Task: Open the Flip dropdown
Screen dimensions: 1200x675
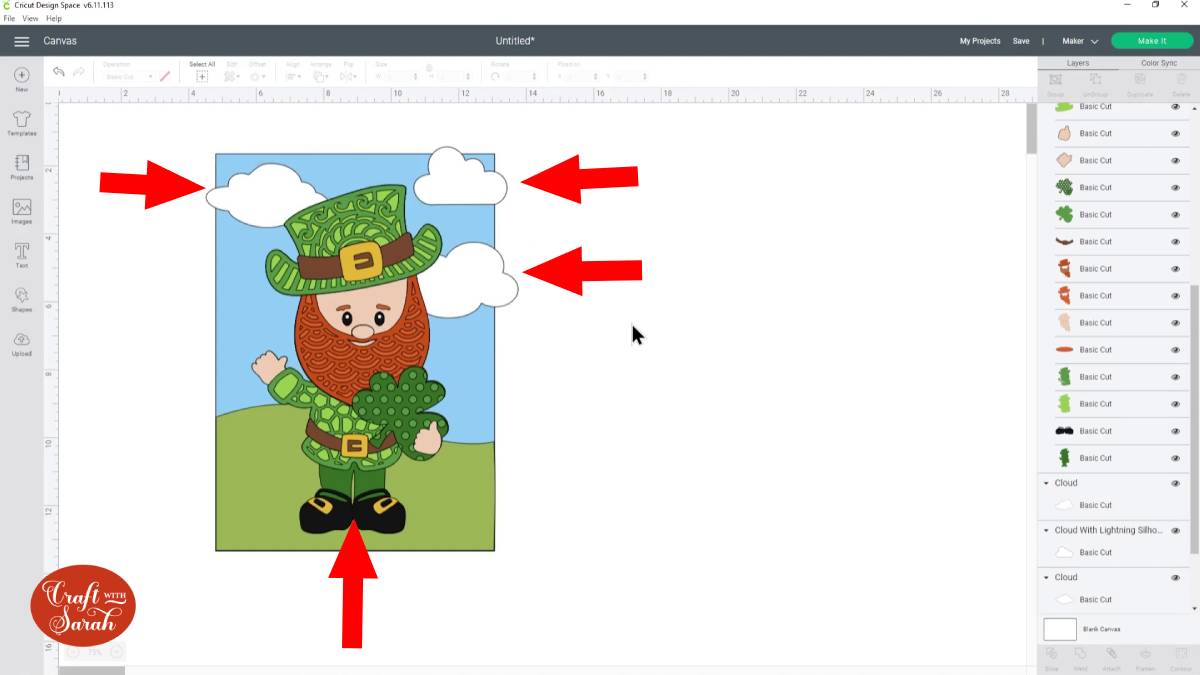Action: click(349, 76)
